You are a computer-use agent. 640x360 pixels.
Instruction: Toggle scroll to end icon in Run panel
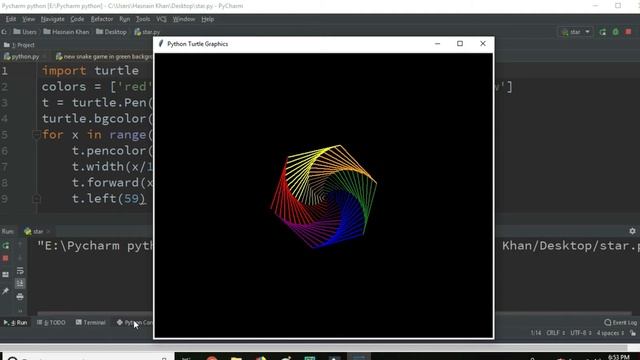(x=20, y=283)
